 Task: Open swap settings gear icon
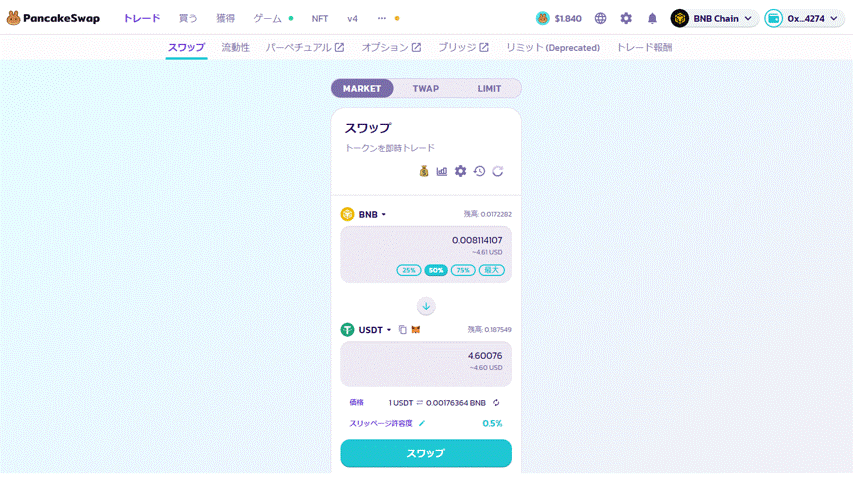(x=460, y=171)
